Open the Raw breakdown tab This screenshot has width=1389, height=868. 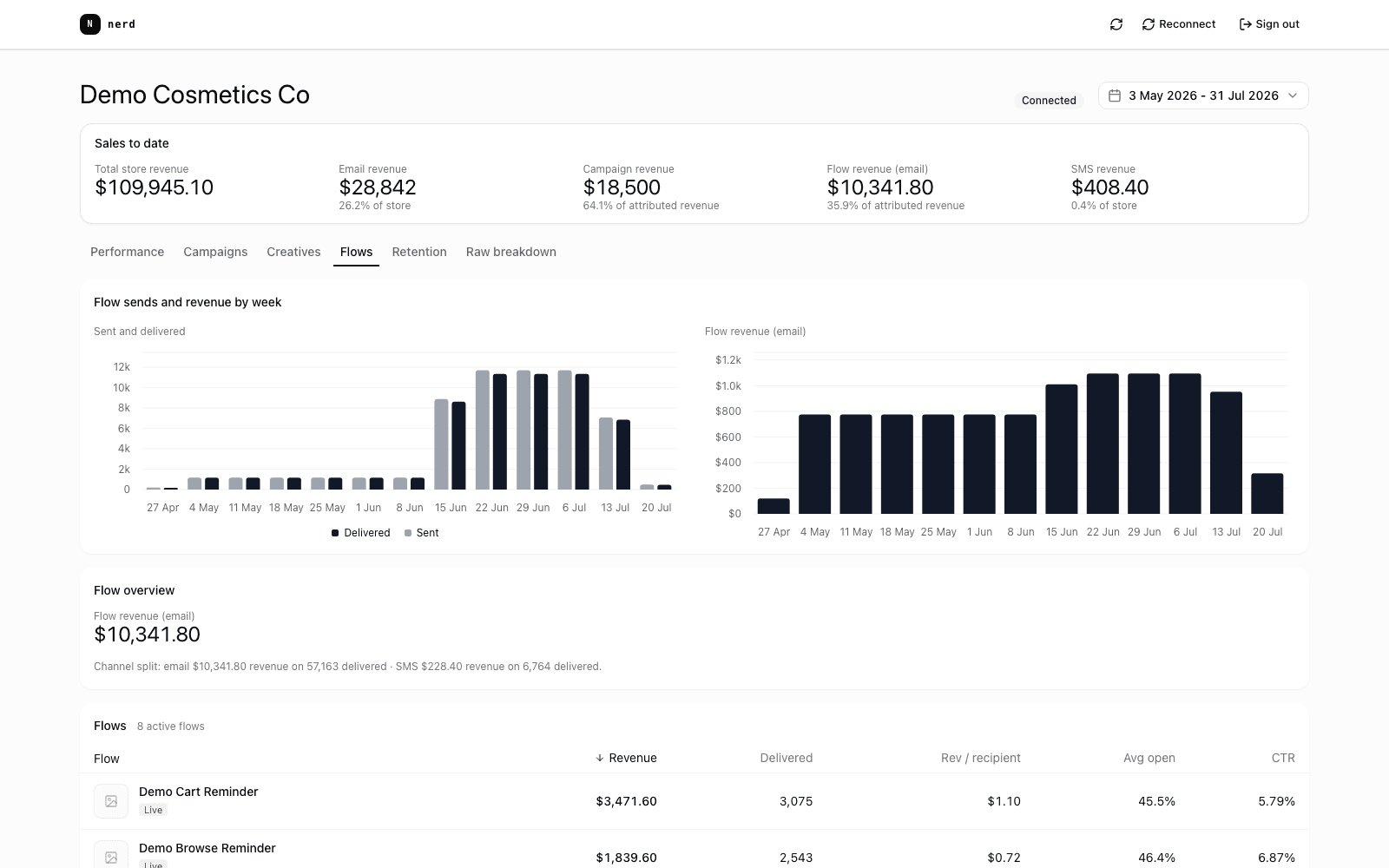(x=511, y=252)
